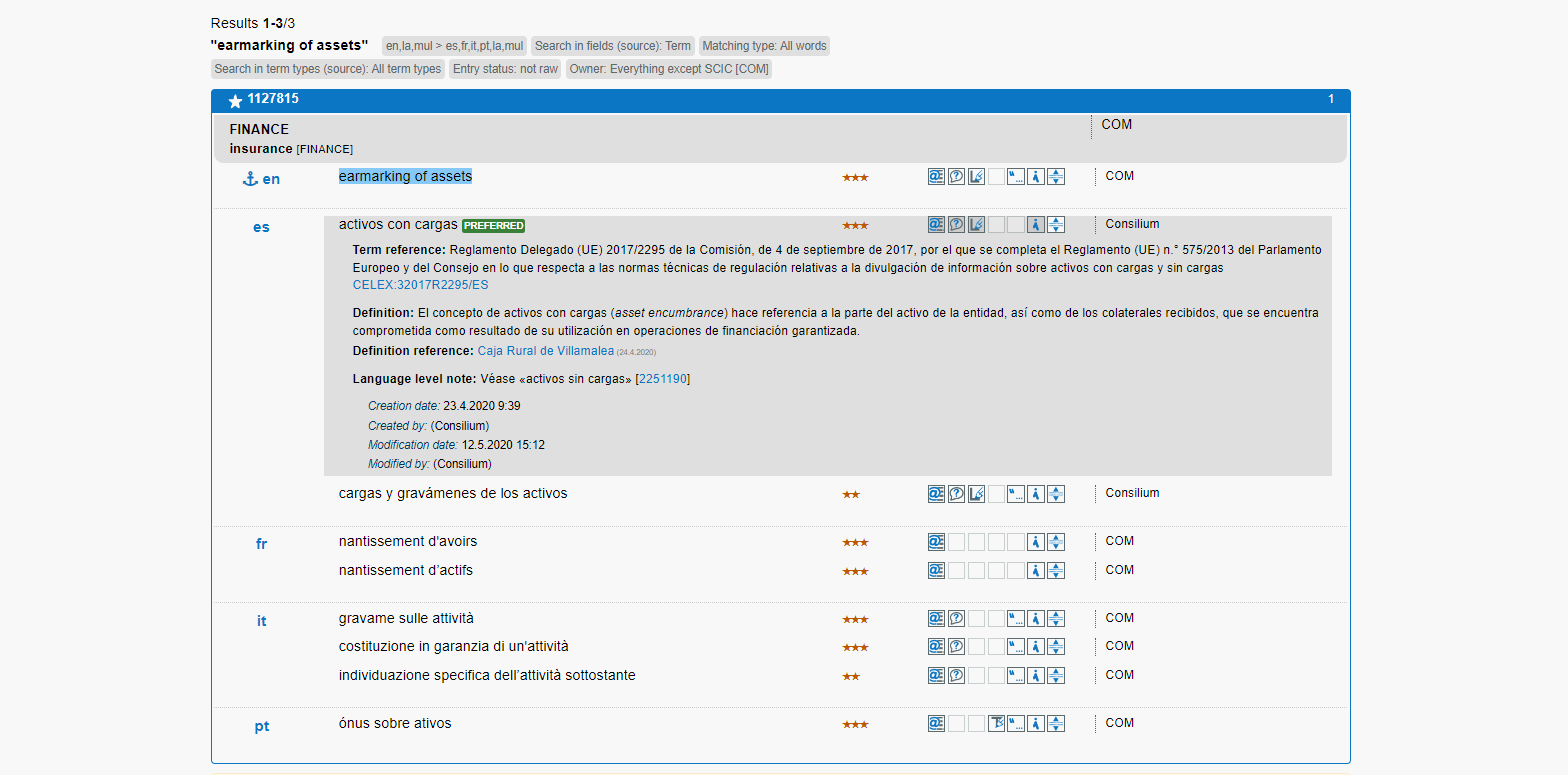Expand details for 'earmarking of assets' term

click(1056, 177)
